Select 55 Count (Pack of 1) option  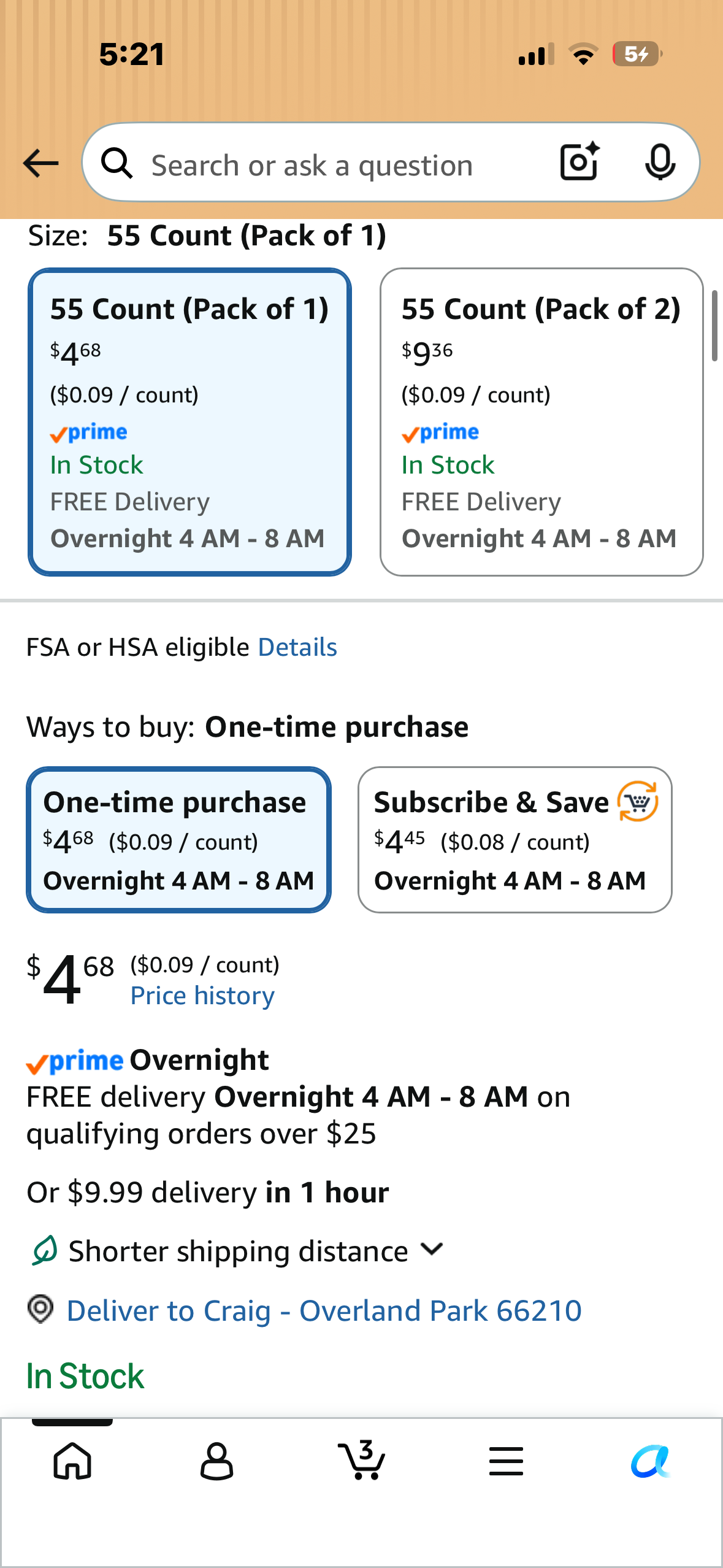pyautogui.click(x=189, y=422)
